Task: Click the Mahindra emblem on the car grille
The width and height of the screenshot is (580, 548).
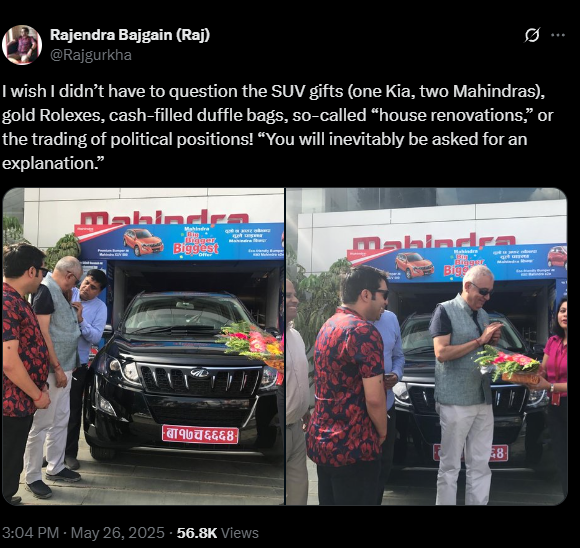Action: (x=200, y=373)
